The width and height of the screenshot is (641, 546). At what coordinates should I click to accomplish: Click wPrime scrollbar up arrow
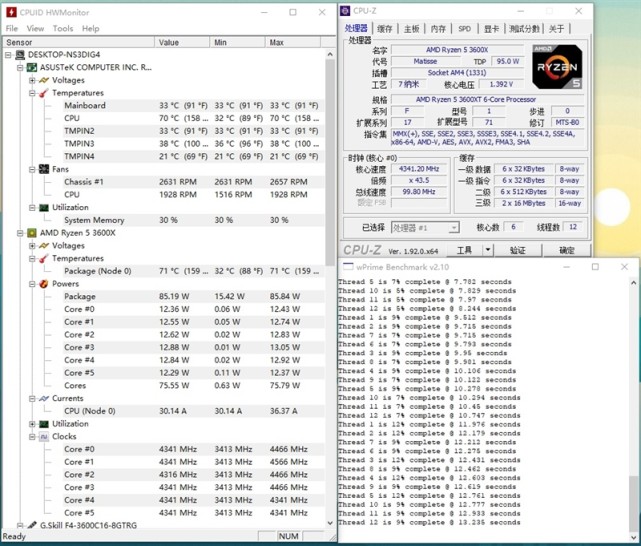[633, 282]
